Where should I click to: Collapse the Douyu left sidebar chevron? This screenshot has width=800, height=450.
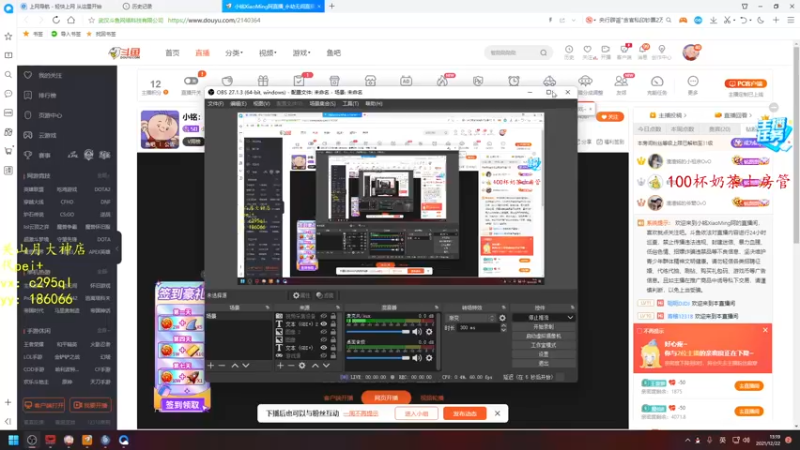118,248
